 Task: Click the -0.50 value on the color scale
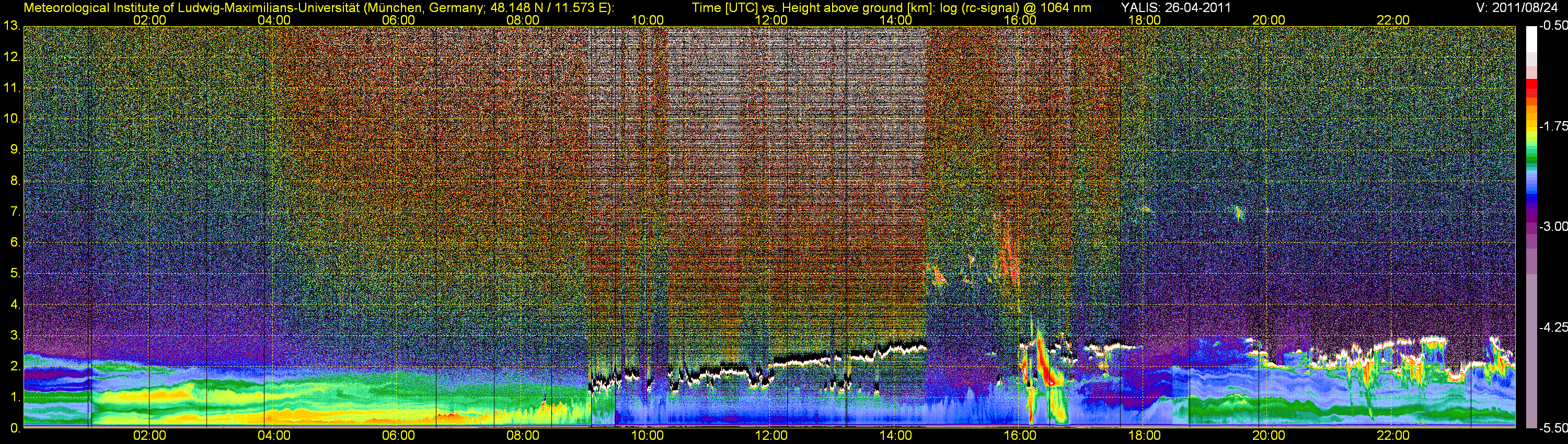click(1553, 26)
